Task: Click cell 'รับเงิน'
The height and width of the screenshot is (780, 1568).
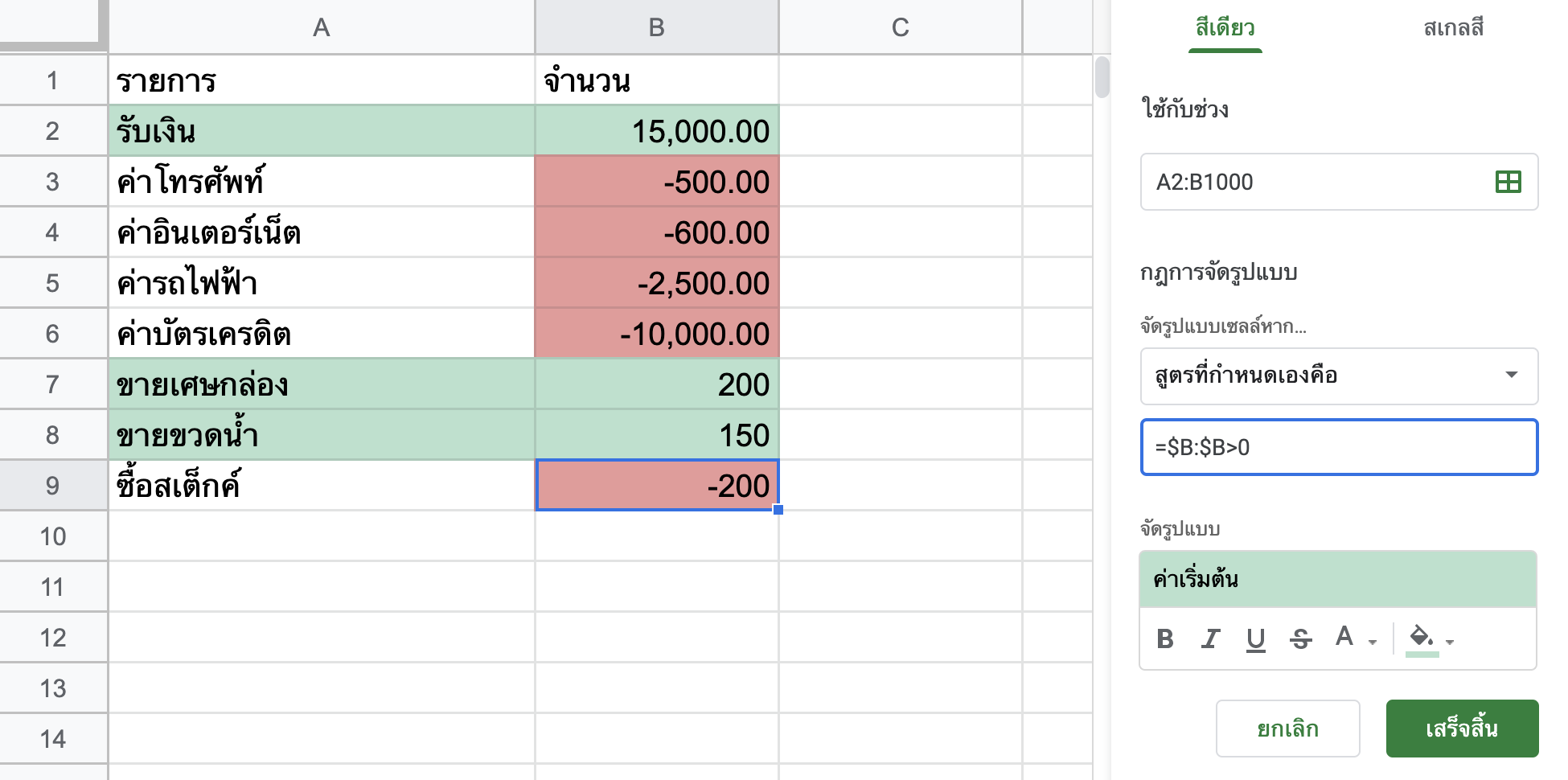Action: pos(322,131)
